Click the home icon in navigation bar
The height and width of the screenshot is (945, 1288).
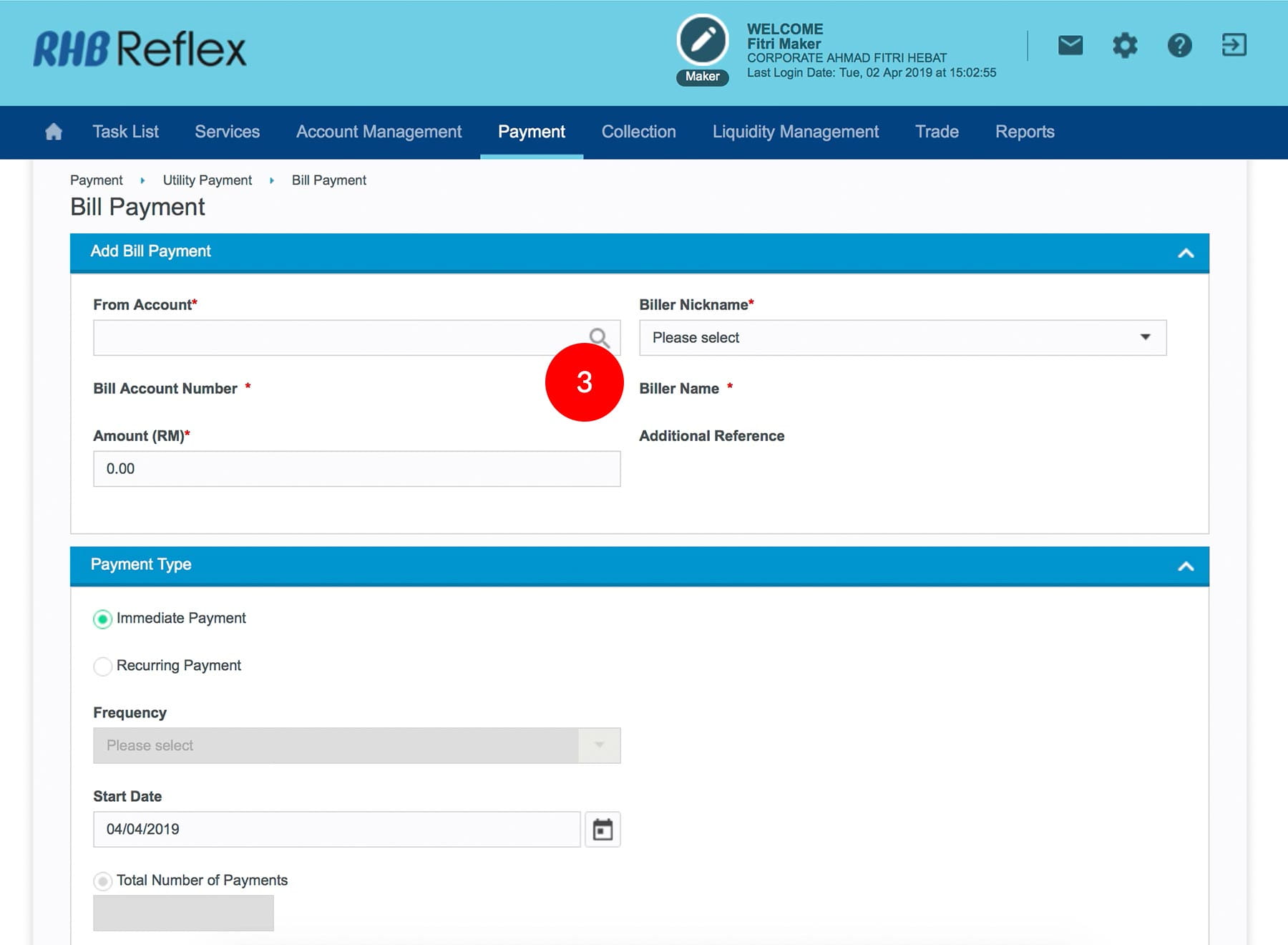(x=54, y=132)
